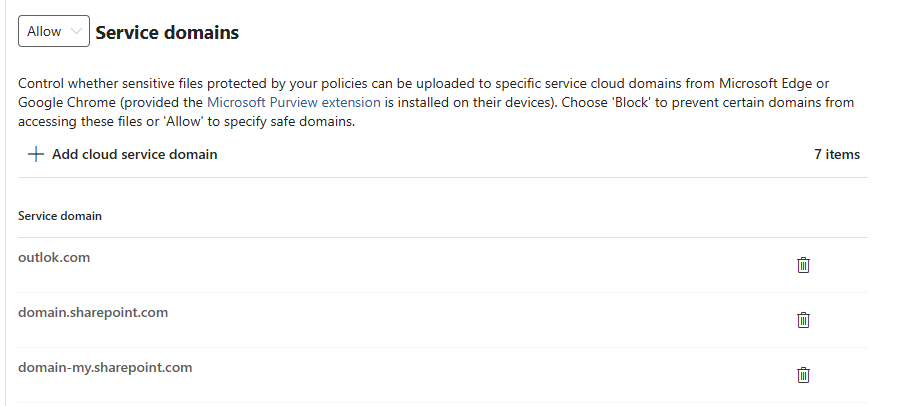Select the outlok.com domain name
The height and width of the screenshot is (406, 900).
[54, 257]
